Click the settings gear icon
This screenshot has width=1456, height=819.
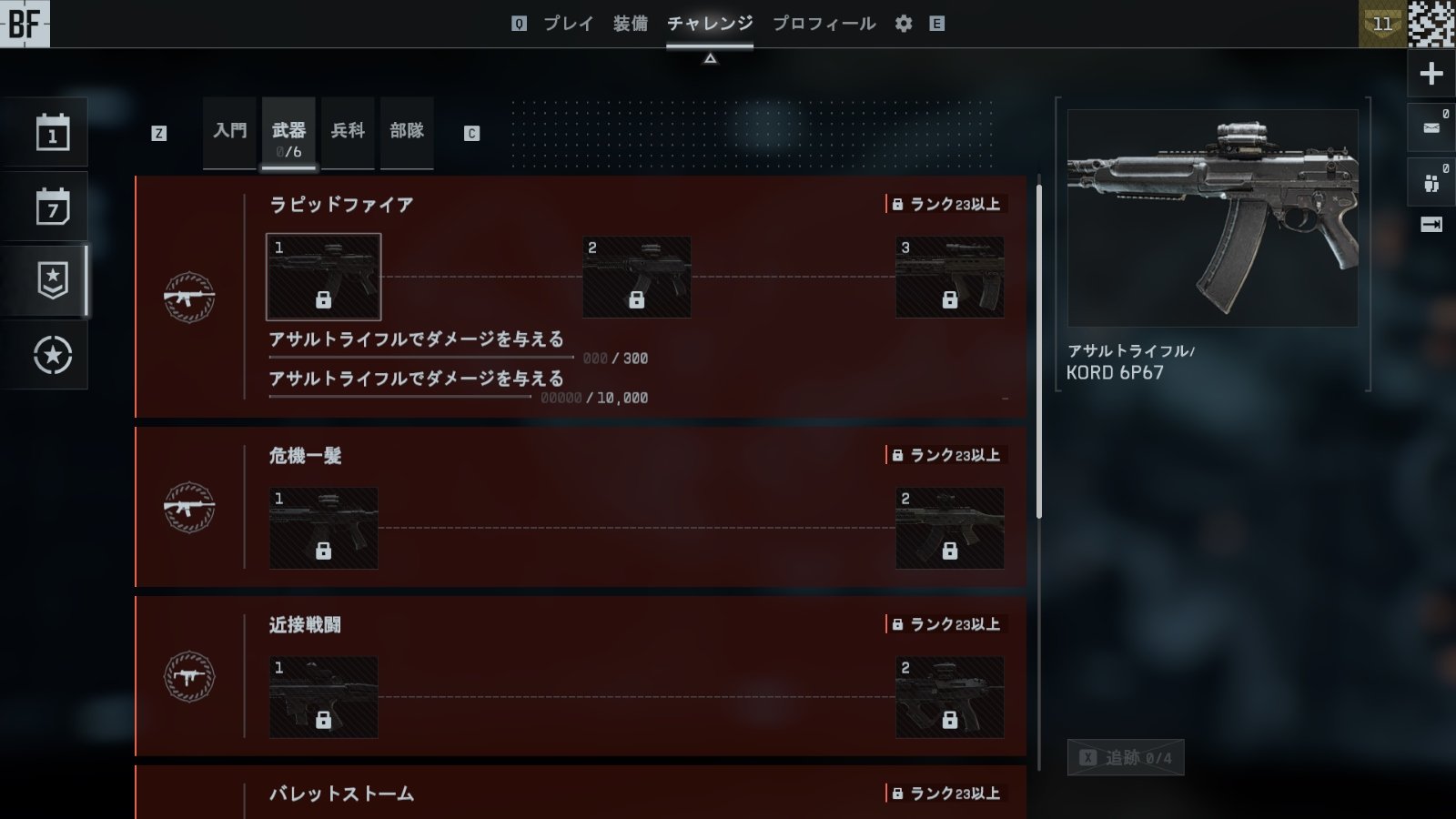(x=903, y=24)
